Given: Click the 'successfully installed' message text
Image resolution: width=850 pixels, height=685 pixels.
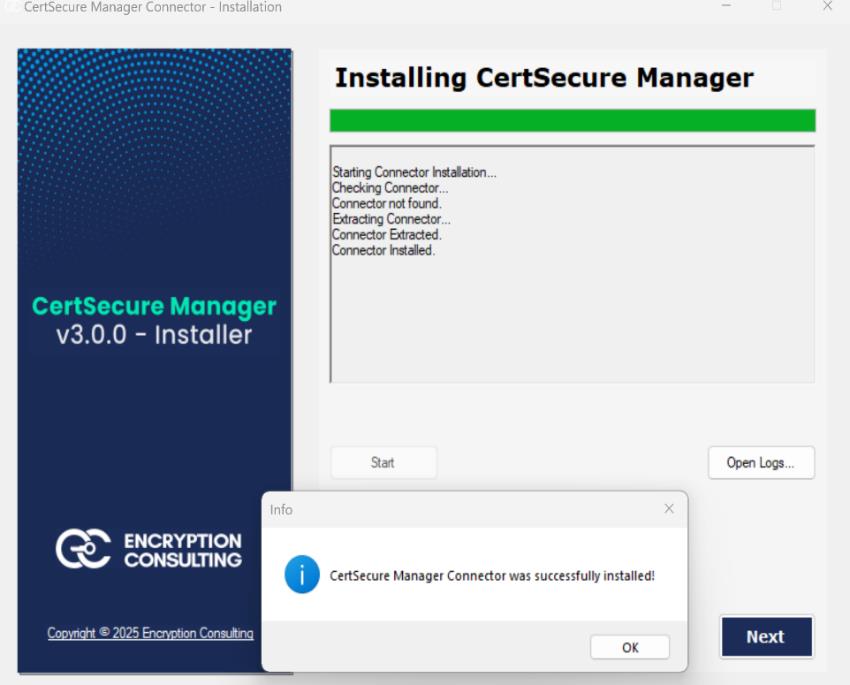Looking at the screenshot, I should [x=492, y=576].
